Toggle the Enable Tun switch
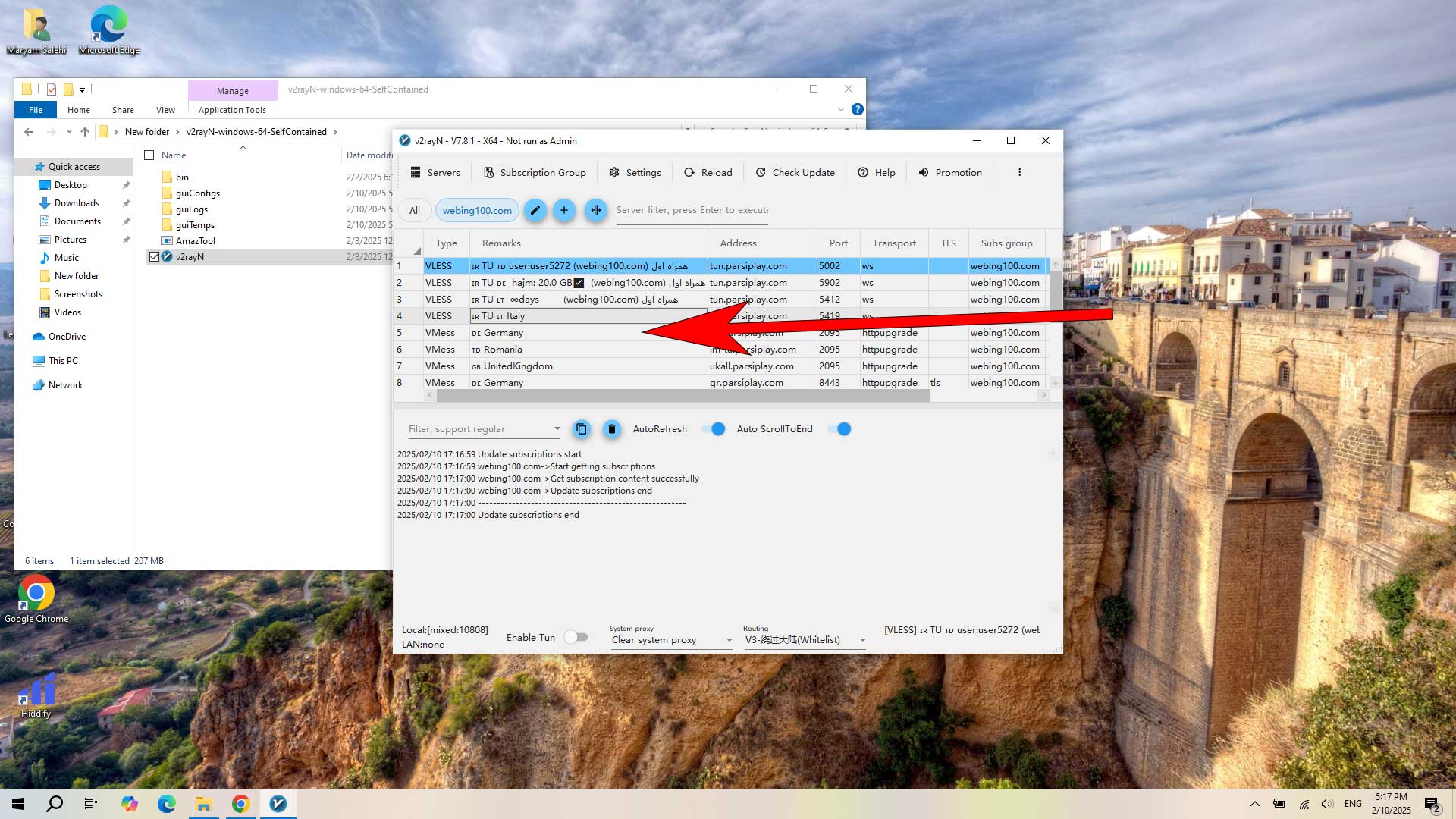The width and height of the screenshot is (1456, 819). [x=576, y=637]
